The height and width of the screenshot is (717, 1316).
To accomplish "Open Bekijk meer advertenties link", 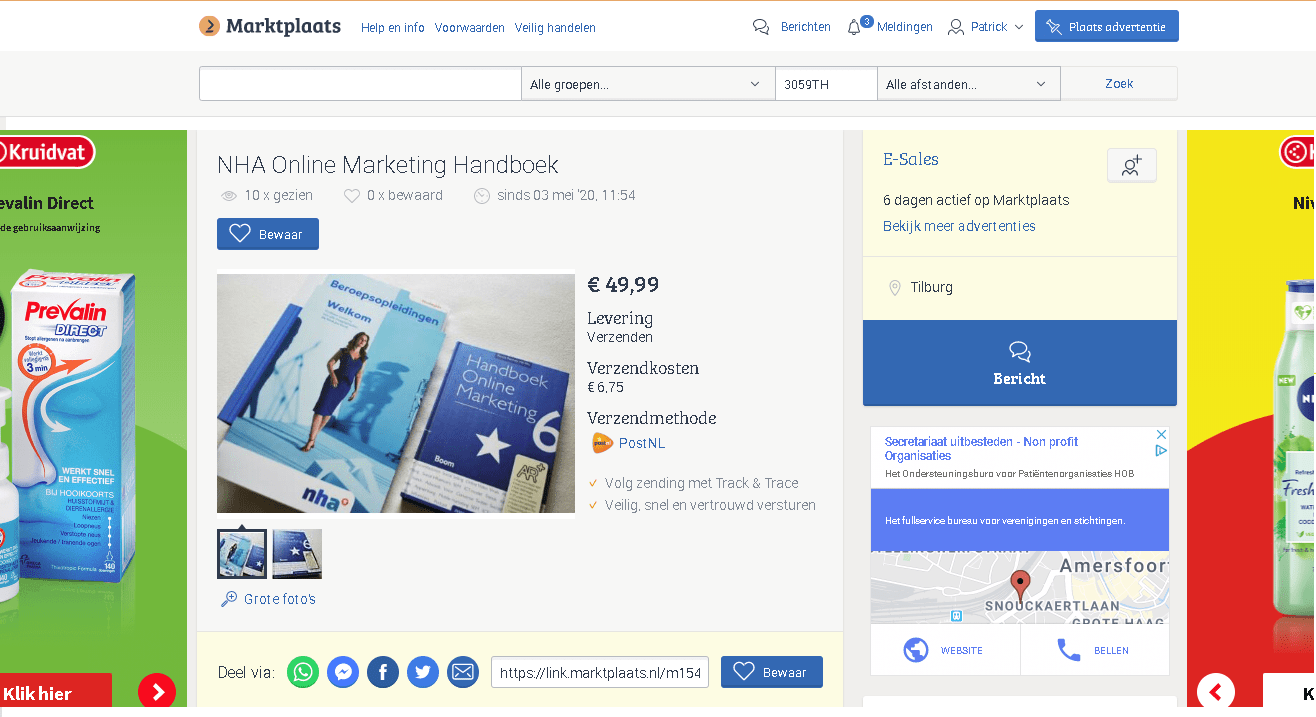I will pos(959,226).
